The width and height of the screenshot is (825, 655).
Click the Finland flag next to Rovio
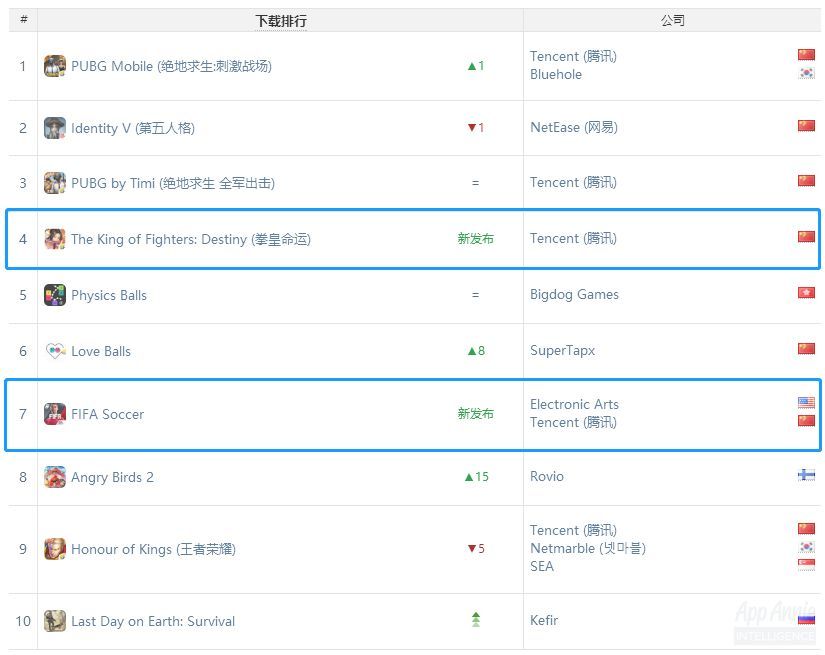coord(806,475)
